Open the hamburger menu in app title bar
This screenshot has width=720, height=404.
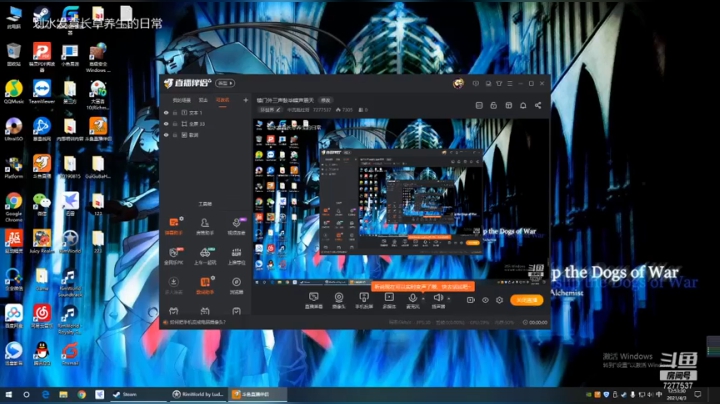pyautogui.click(x=510, y=84)
